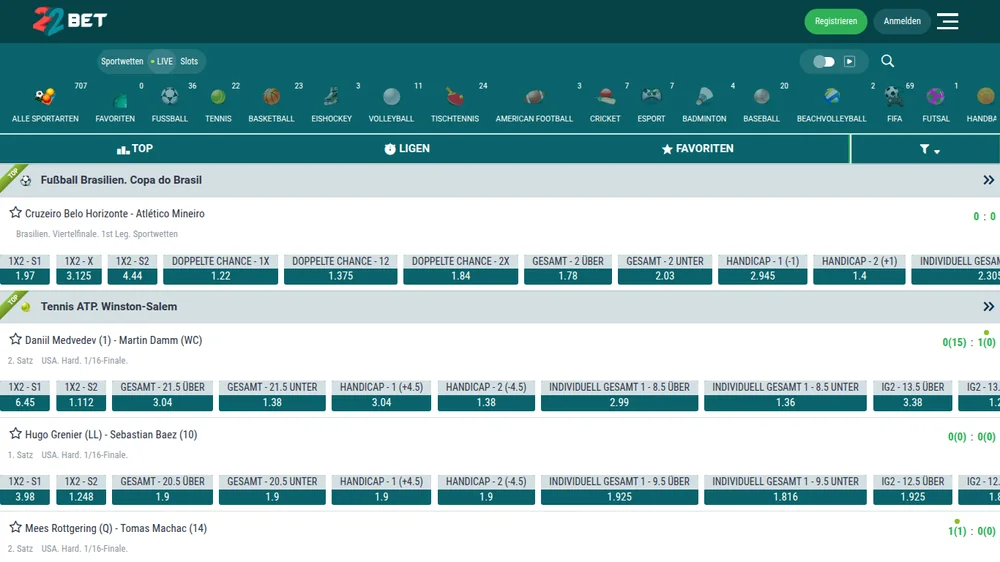The image size is (1000, 562).
Task: Open Cruzeiro Belo Horizonte - Atlético Mineiro match
Action: (x=115, y=214)
